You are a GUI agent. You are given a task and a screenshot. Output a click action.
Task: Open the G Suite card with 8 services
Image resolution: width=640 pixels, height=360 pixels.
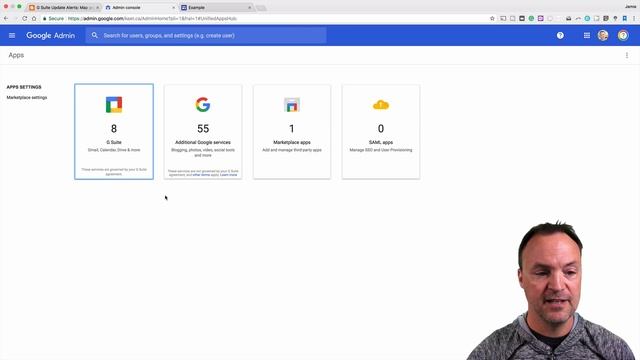coord(114,131)
